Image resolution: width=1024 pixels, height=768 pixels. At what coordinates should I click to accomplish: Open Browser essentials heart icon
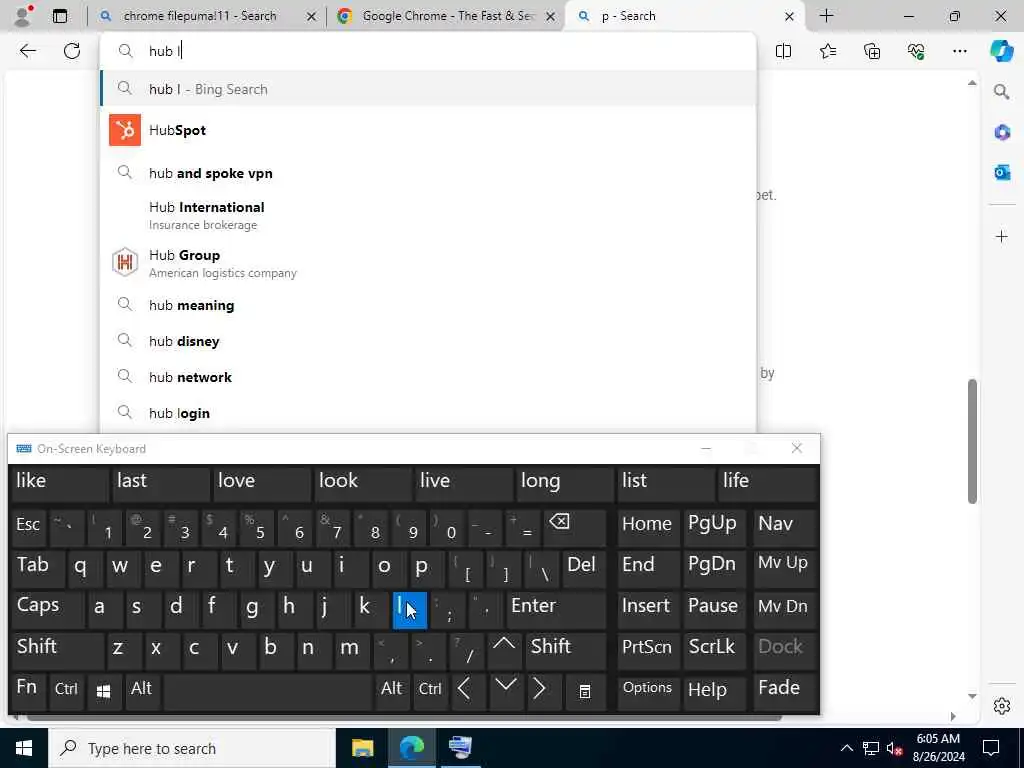coord(916,51)
